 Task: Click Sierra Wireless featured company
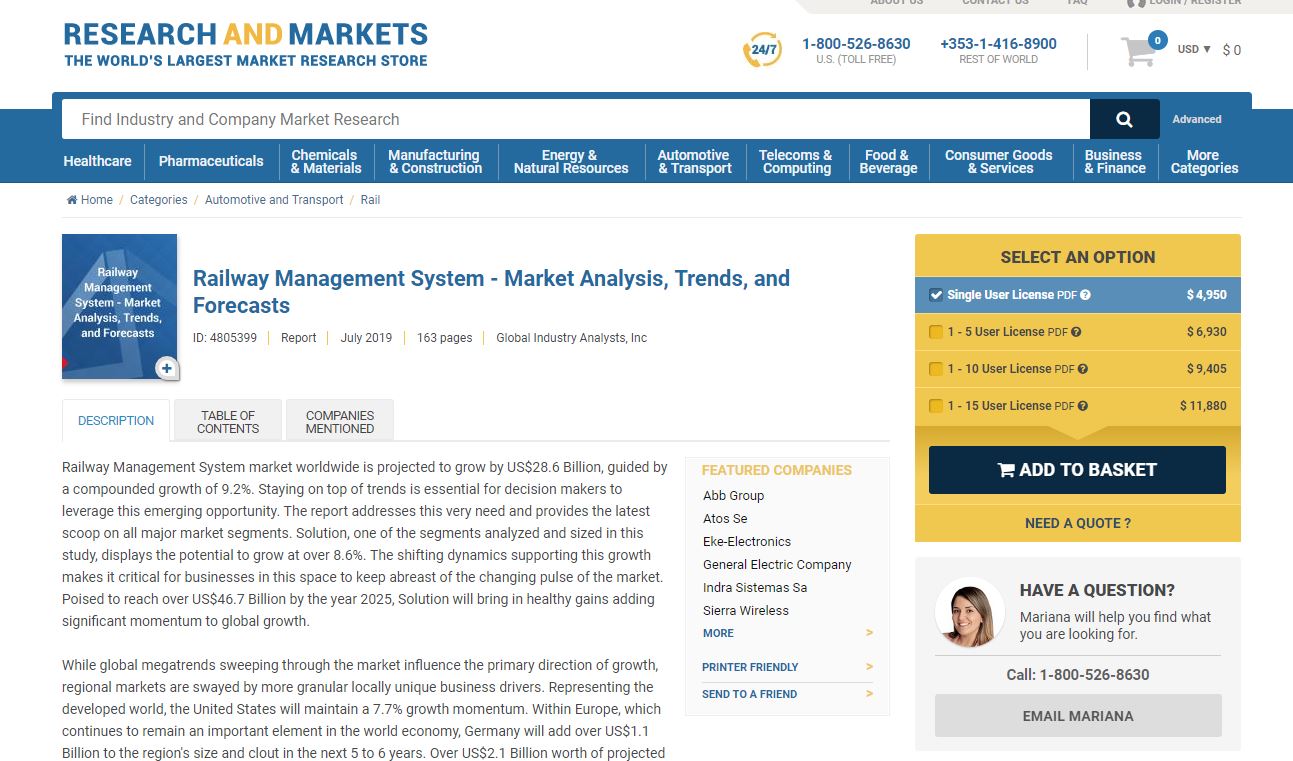click(x=746, y=611)
